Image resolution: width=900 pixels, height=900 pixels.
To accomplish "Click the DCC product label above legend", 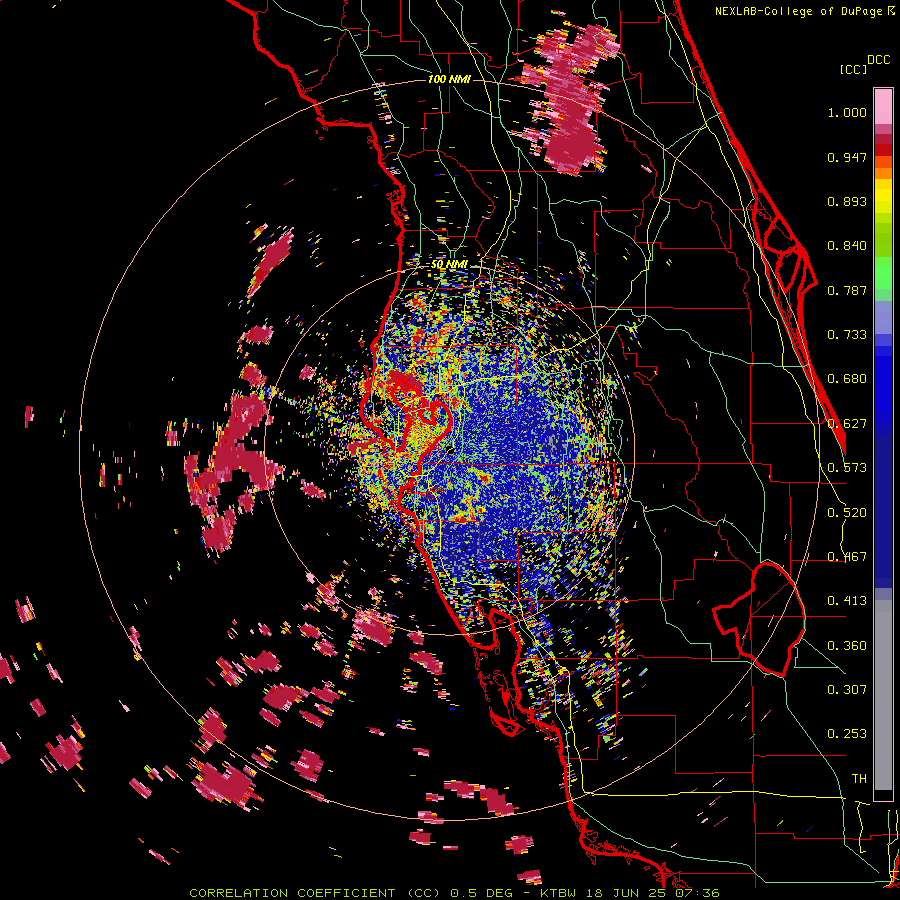I will tap(878, 59).
